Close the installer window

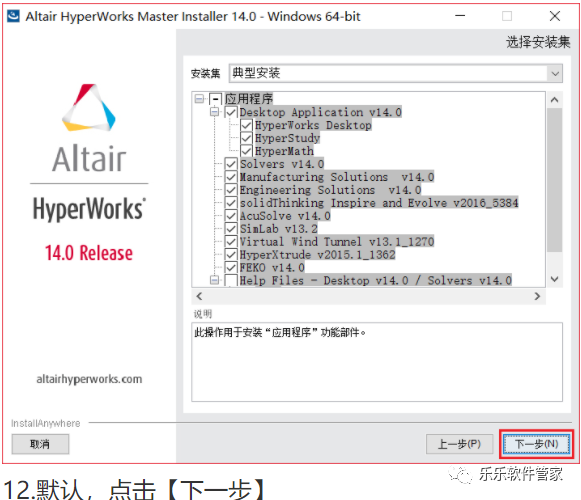pyautogui.click(x=555, y=16)
